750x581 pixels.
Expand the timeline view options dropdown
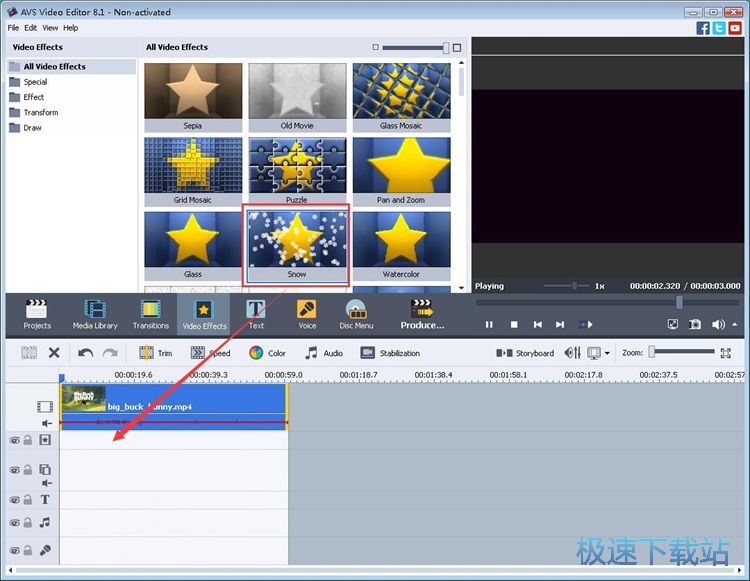point(607,353)
